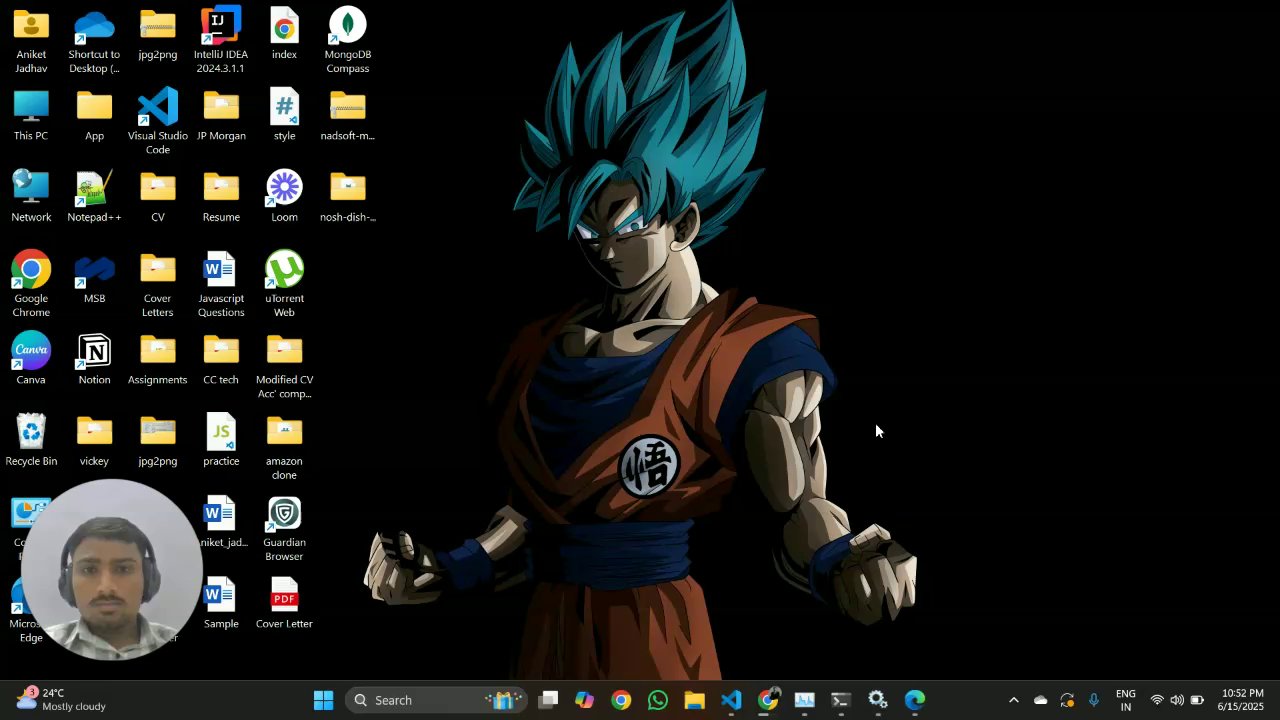The height and width of the screenshot is (720, 1280).
Task: Click the Copilot icon in the taskbar
Action: pos(584,700)
